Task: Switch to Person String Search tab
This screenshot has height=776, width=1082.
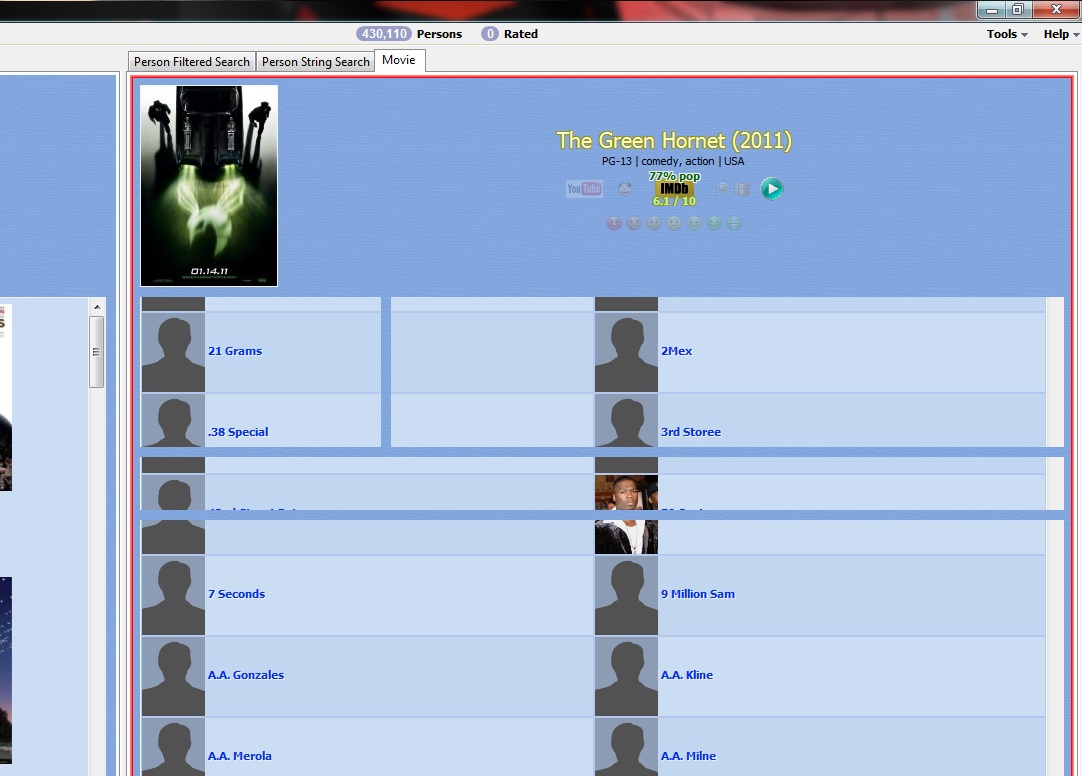Action: (x=315, y=61)
